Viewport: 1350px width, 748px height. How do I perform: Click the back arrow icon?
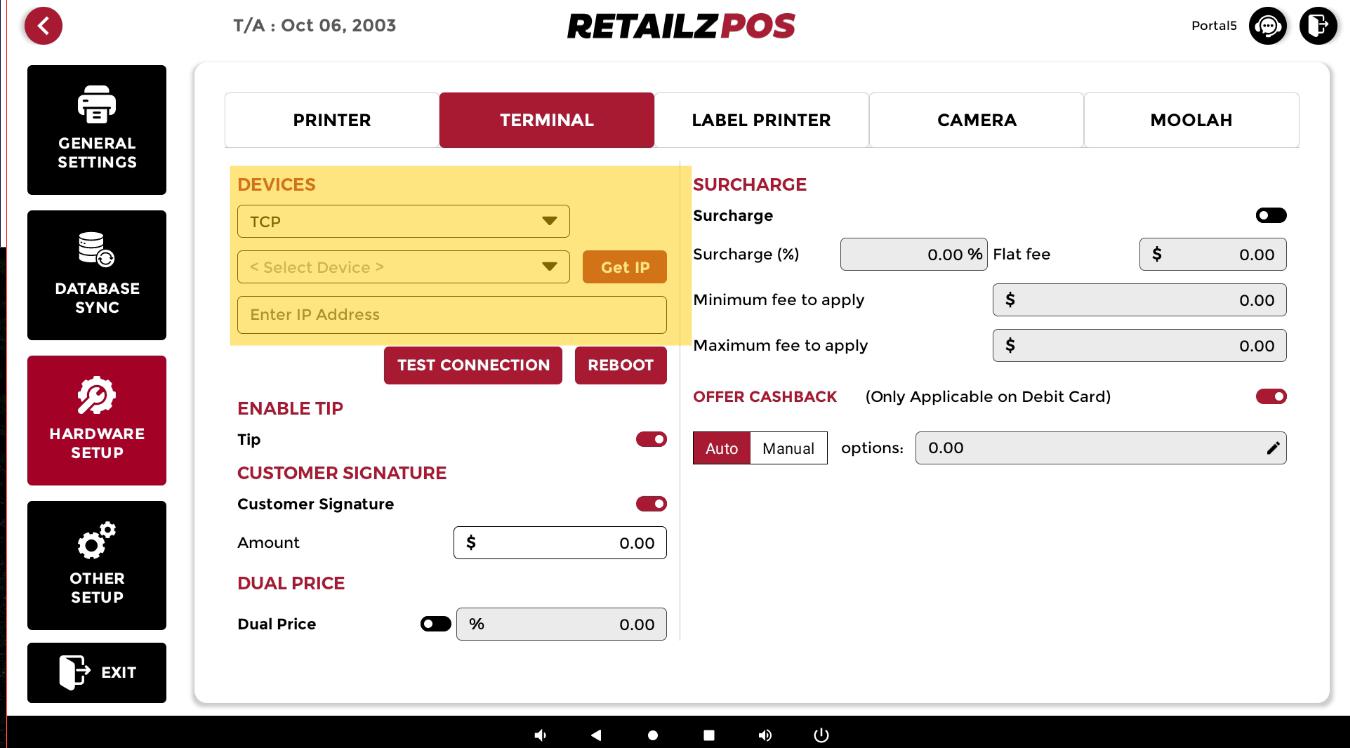[43, 26]
